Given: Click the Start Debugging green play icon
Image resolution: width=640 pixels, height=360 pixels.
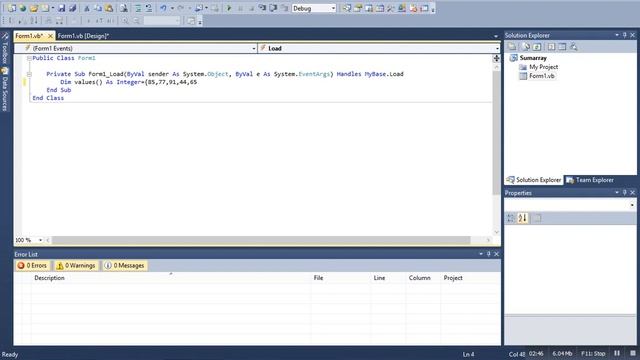Looking at the screenshot, I should coord(229,8).
